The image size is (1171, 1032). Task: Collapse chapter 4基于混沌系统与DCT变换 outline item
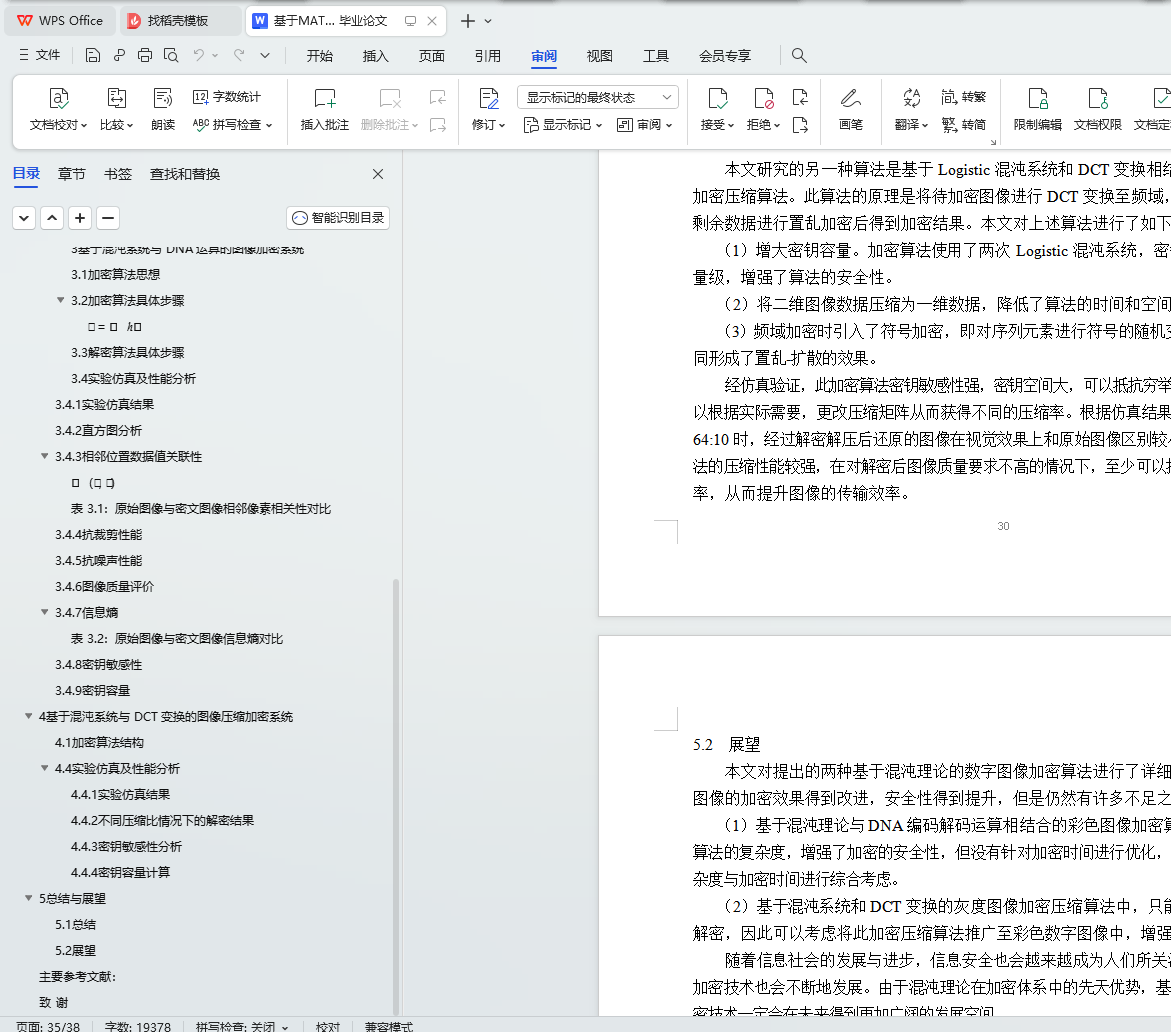click(x=28, y=715)
